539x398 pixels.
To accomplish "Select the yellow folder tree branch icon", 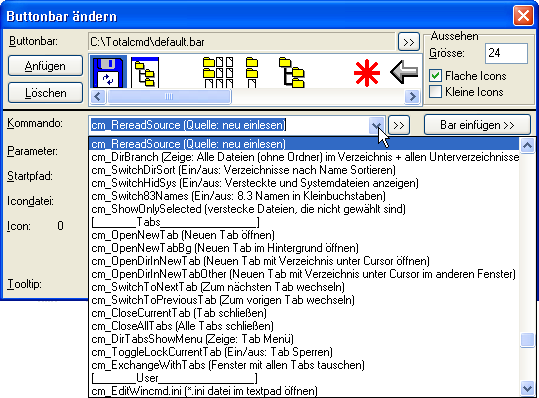I will (292, 72).
